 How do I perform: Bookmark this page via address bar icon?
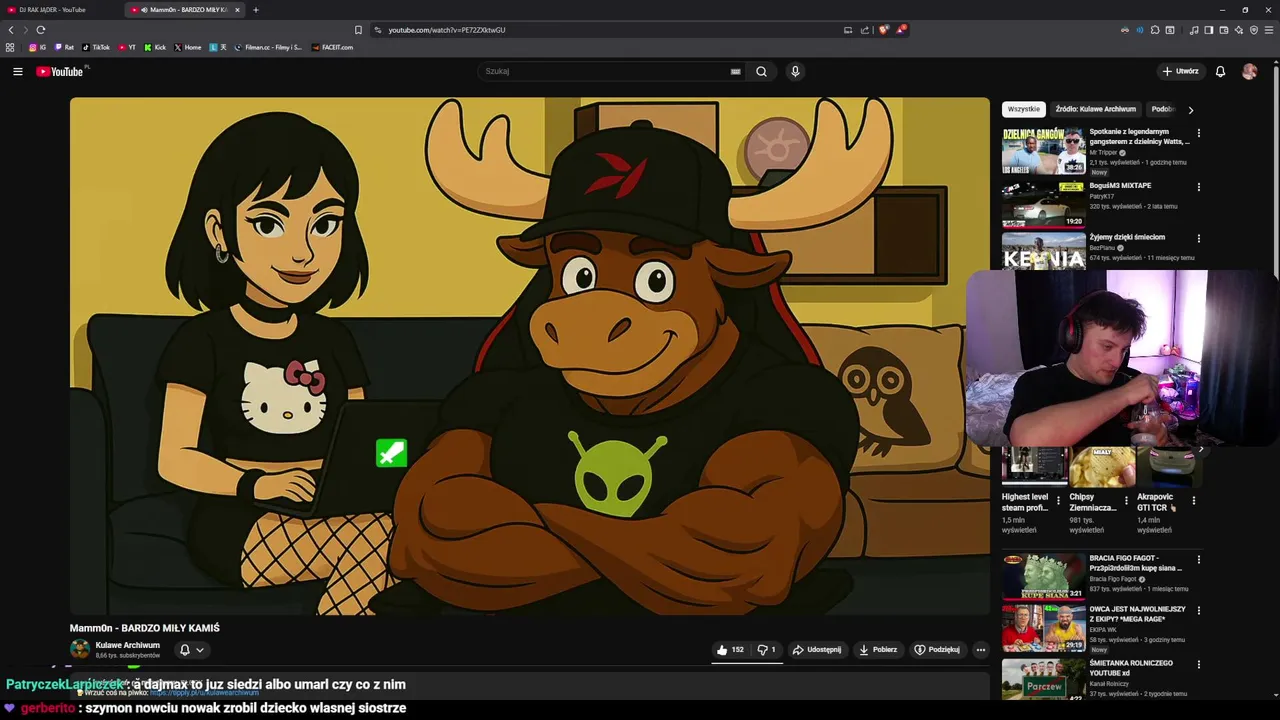tap(358, 30)
